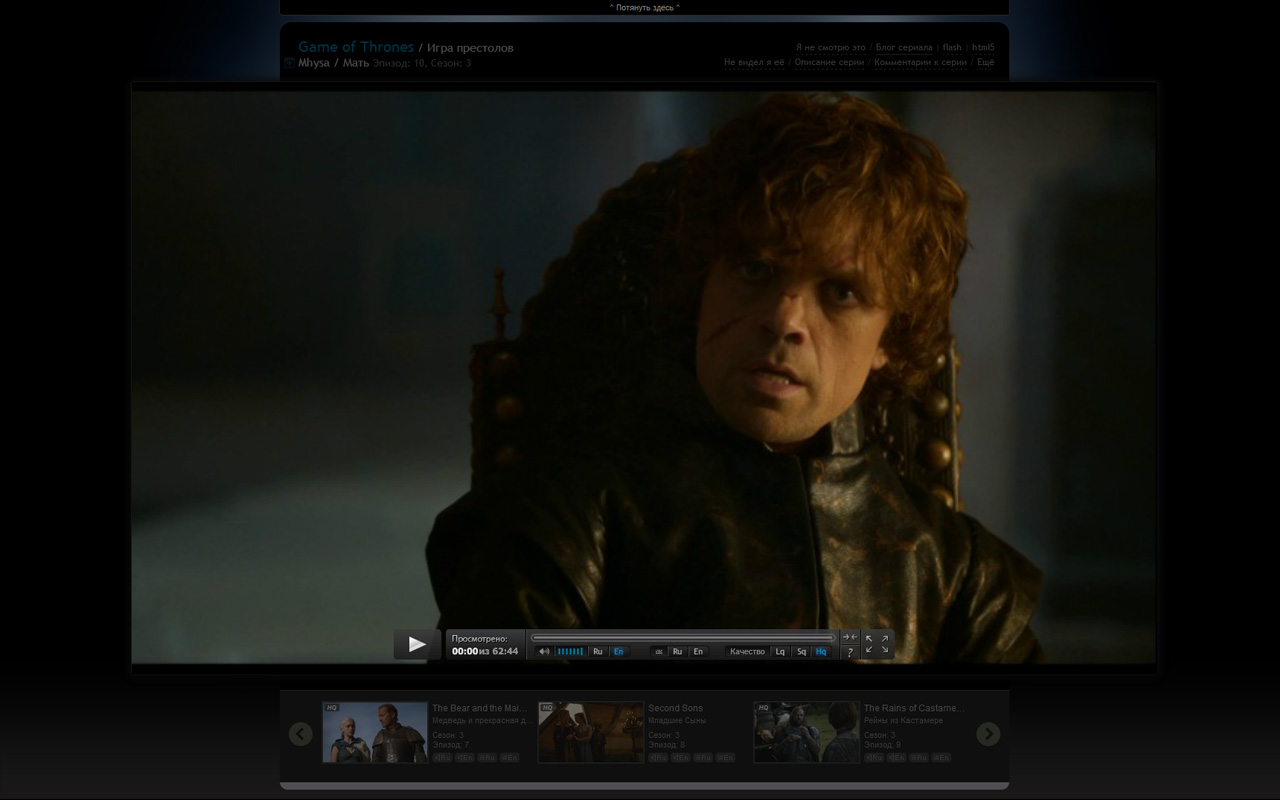Image resolution: width=1280 pixels, height=800 pixels.
Task: Open 'Блог сериала' link
Action: pos(904,47)
